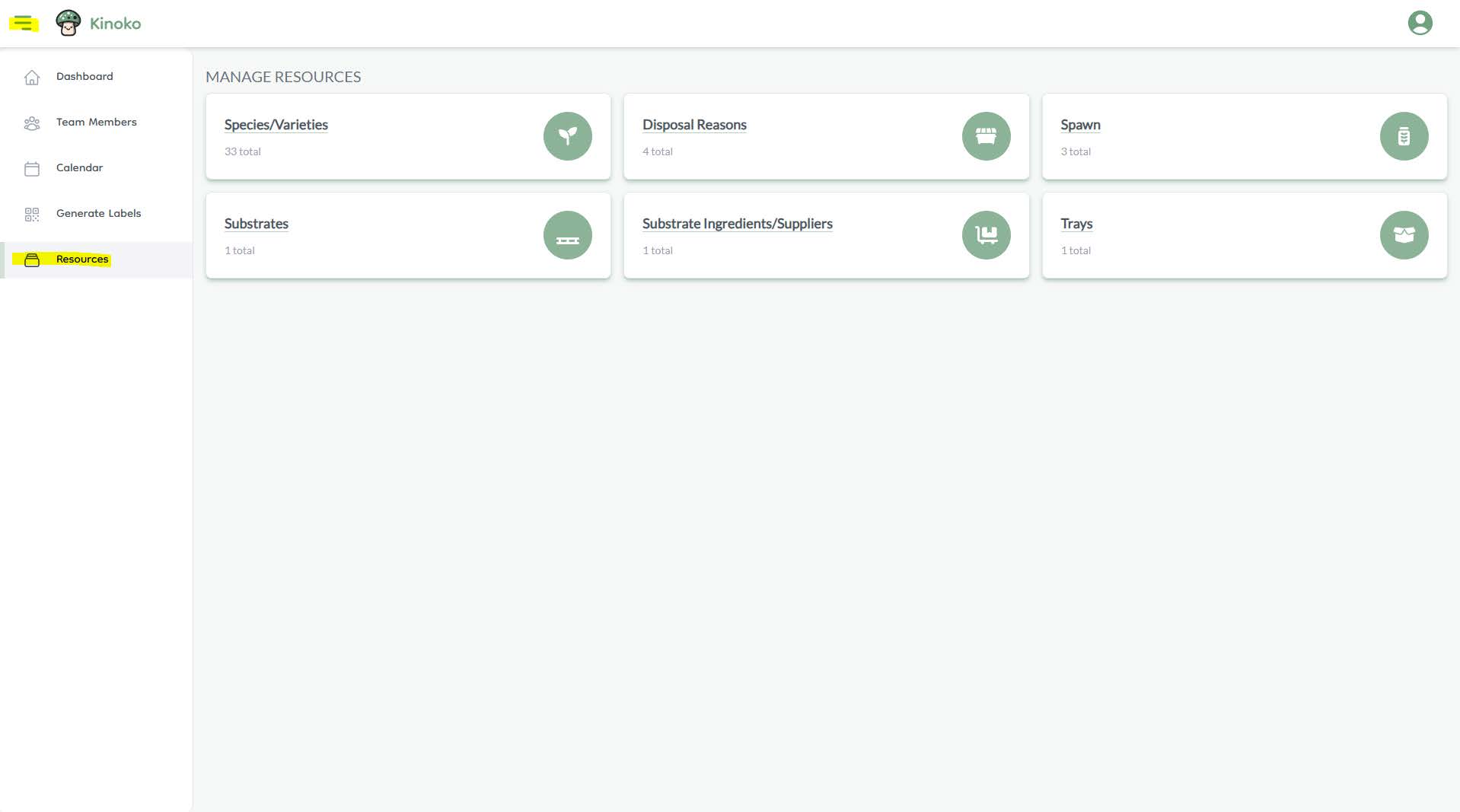Open the Trays resource link
Image resolution: width=1460 pixels, height=812 pixels.
click(1076, 224)
